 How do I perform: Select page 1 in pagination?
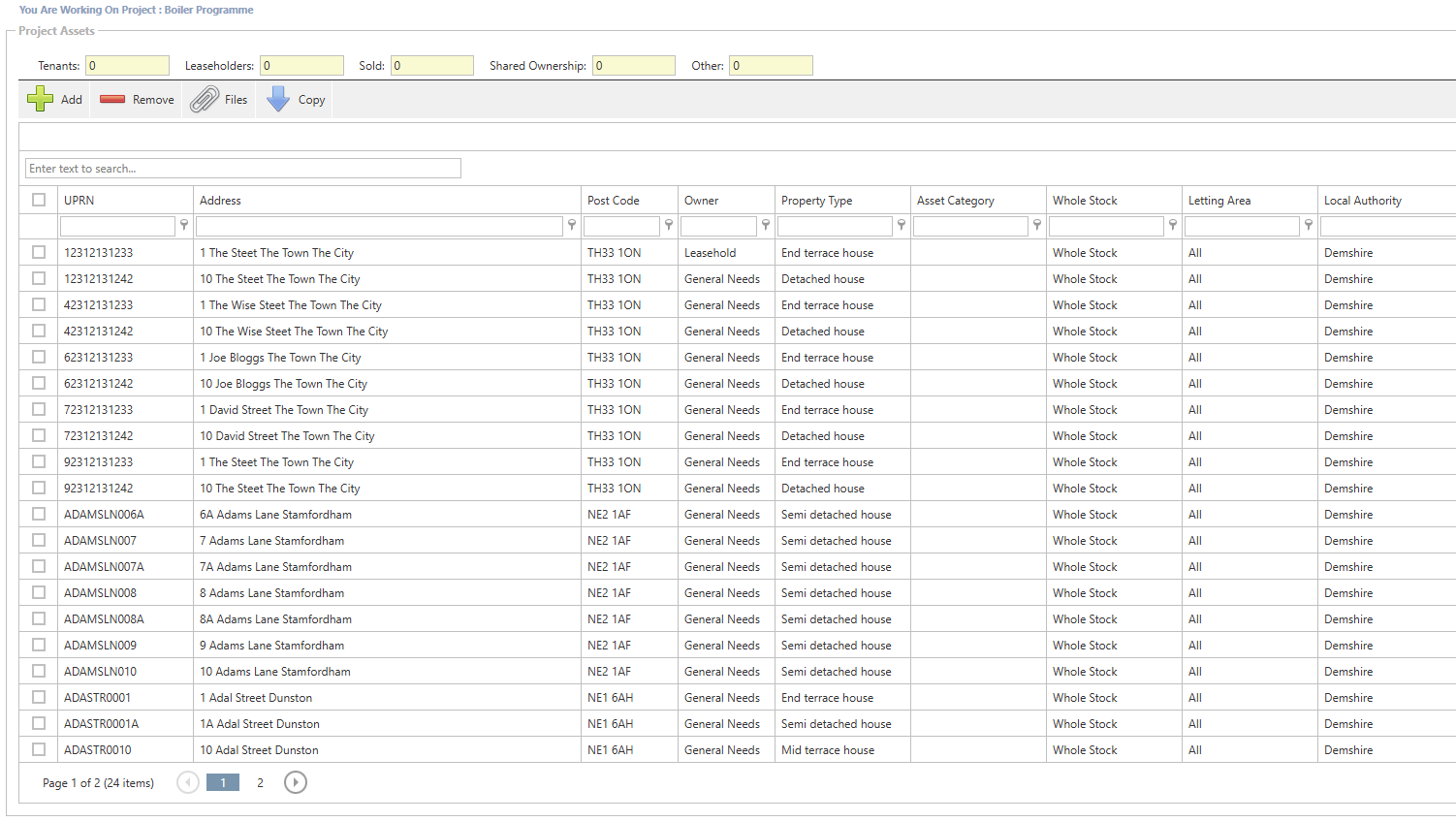pyautogui.click(x=223, y=782)
